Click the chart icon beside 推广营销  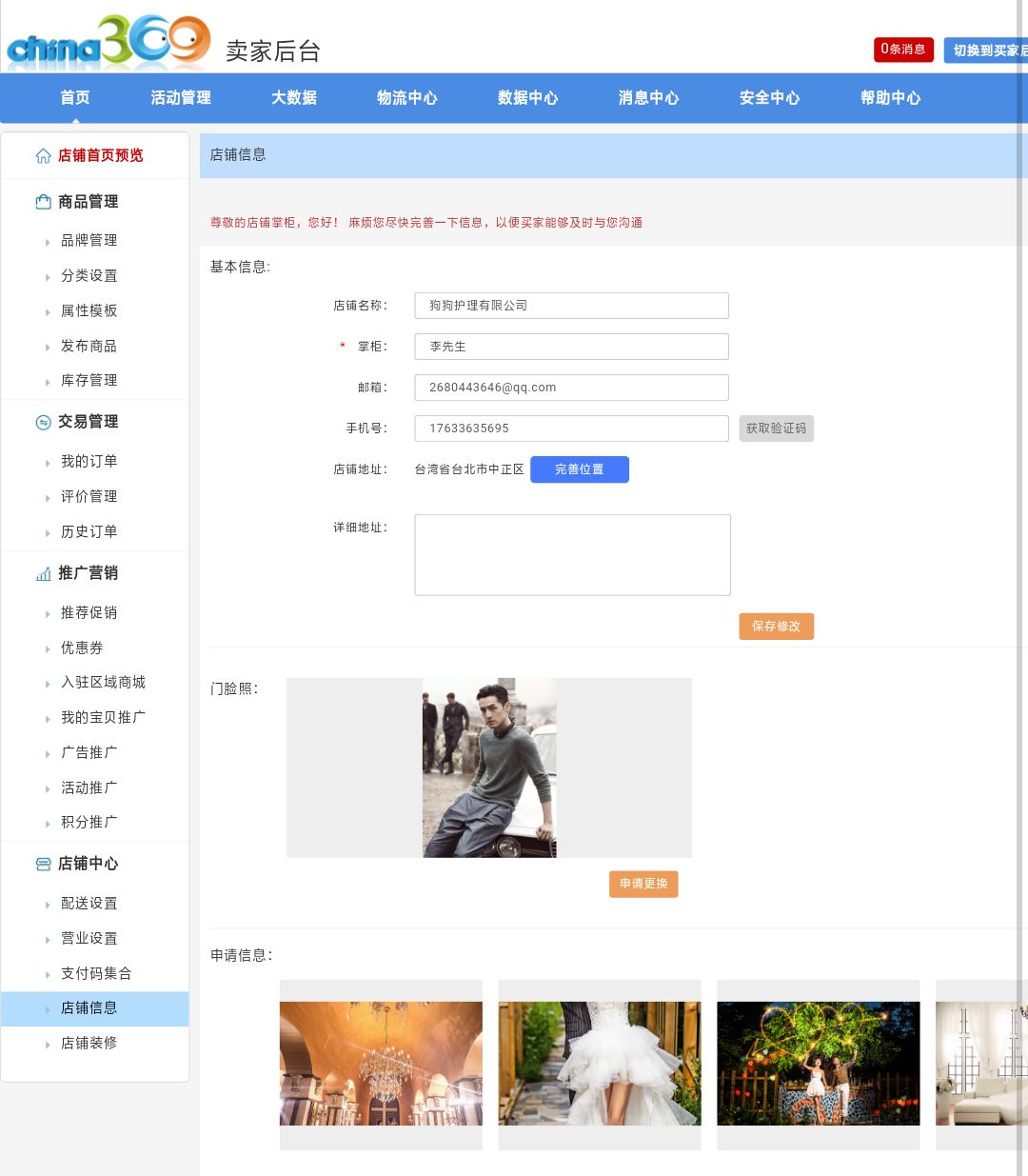click(43, 574)
